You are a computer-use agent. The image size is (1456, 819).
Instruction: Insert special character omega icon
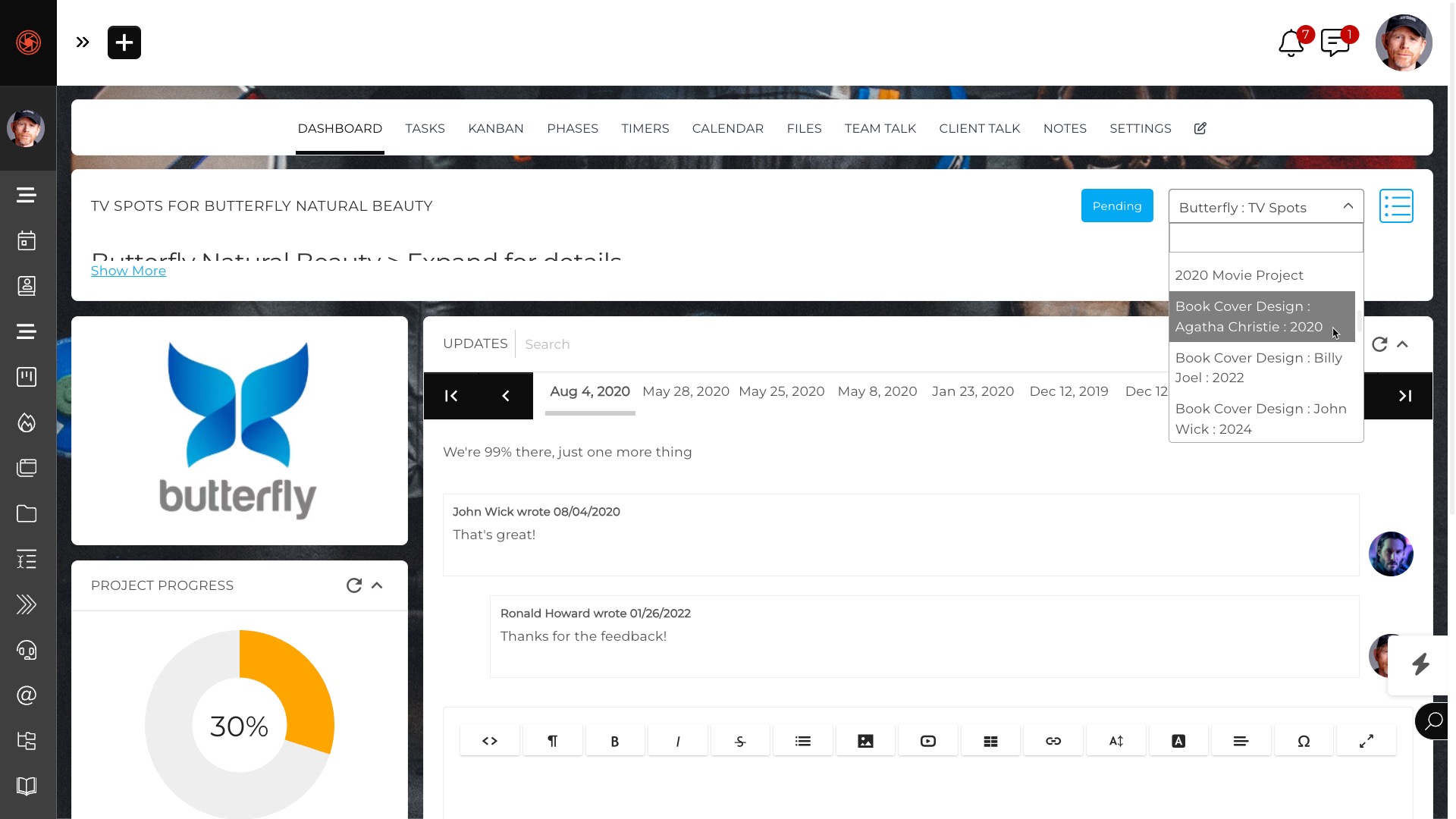1304,741
